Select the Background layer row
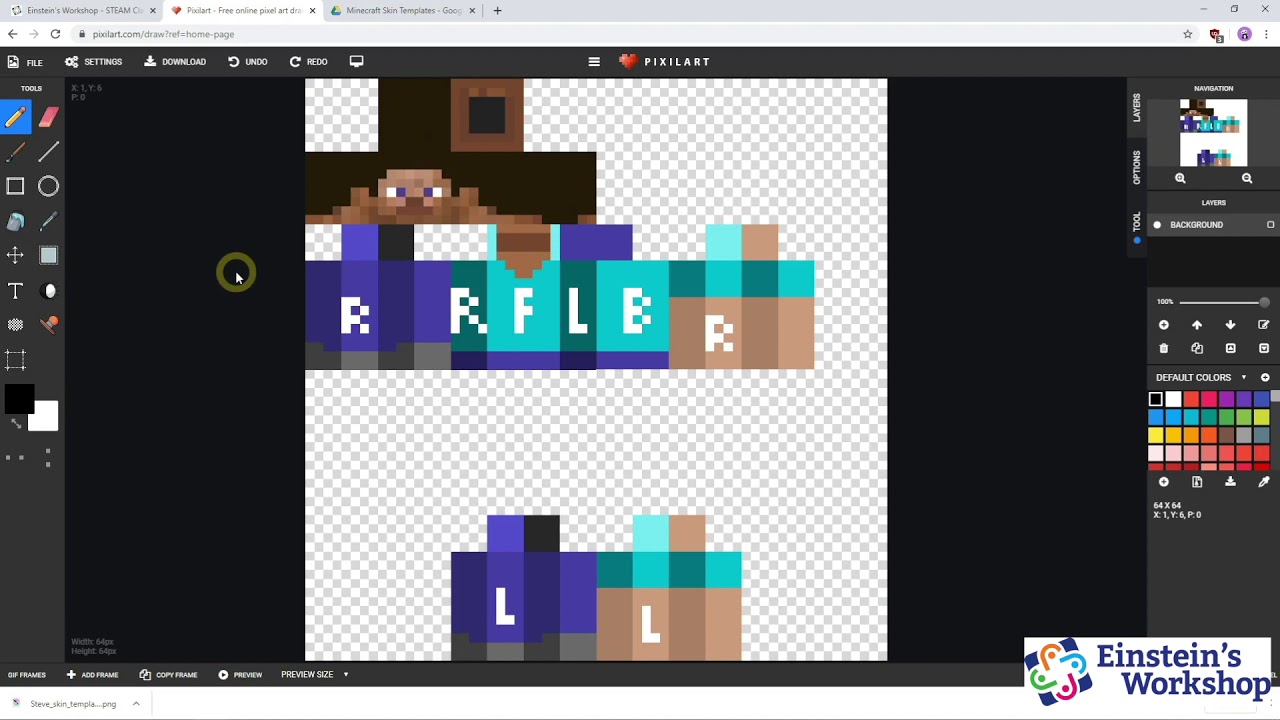 click(x=1213, y=225)
